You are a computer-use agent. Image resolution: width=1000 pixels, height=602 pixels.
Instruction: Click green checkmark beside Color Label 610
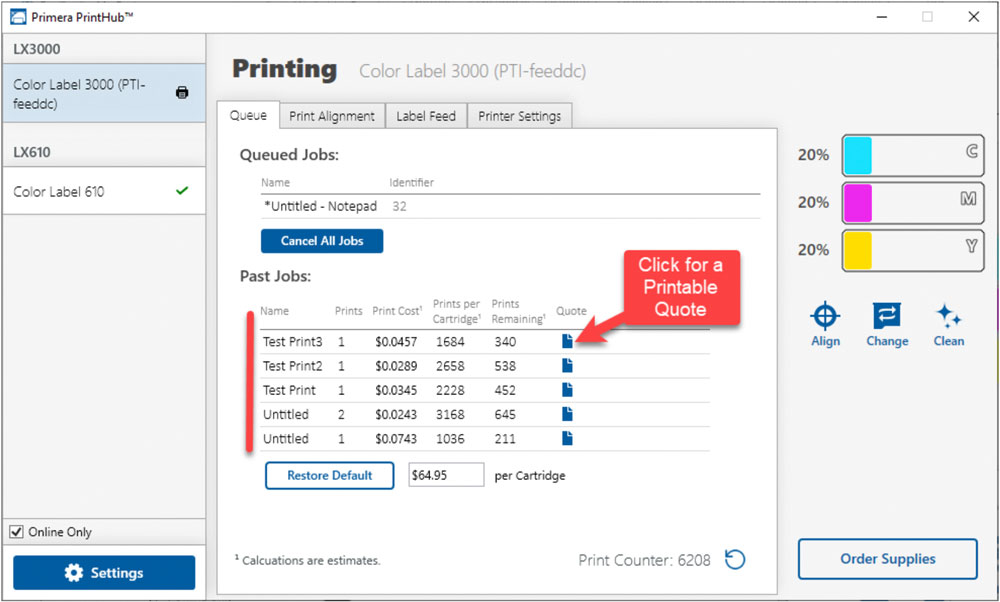pyautogui.click(x=182, y=191)
